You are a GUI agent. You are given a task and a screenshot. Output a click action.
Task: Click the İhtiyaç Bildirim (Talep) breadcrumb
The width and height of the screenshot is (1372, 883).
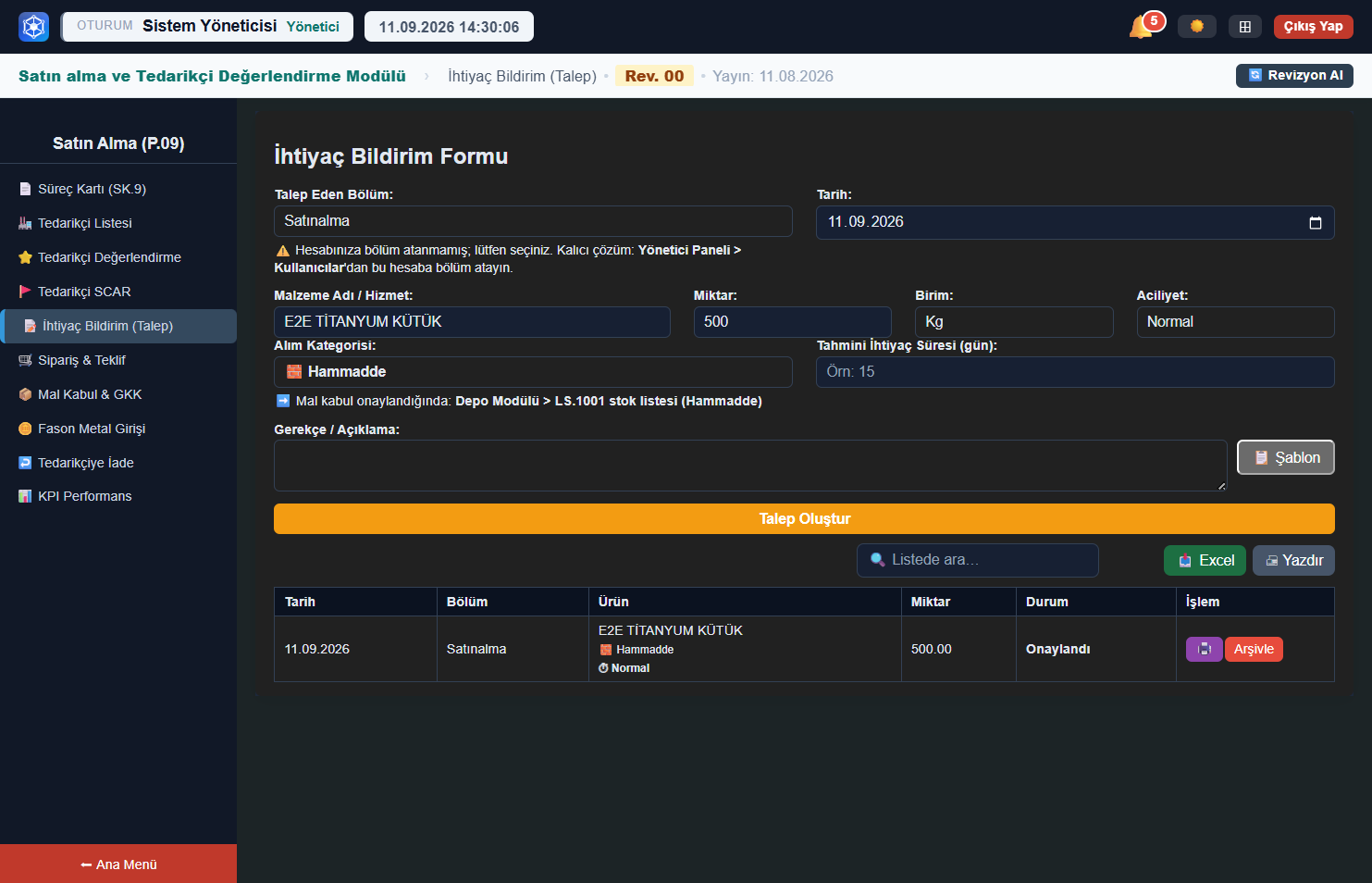522,76
